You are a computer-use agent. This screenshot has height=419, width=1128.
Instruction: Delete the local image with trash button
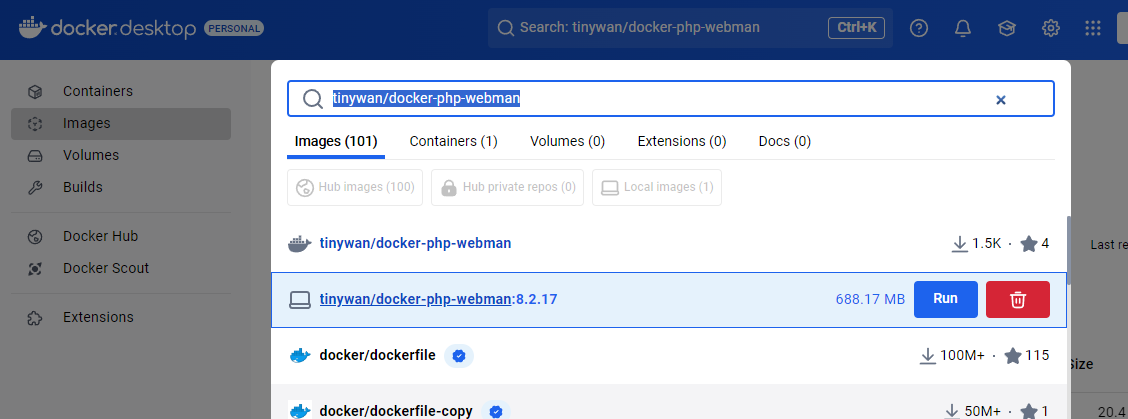(1017, 299)
